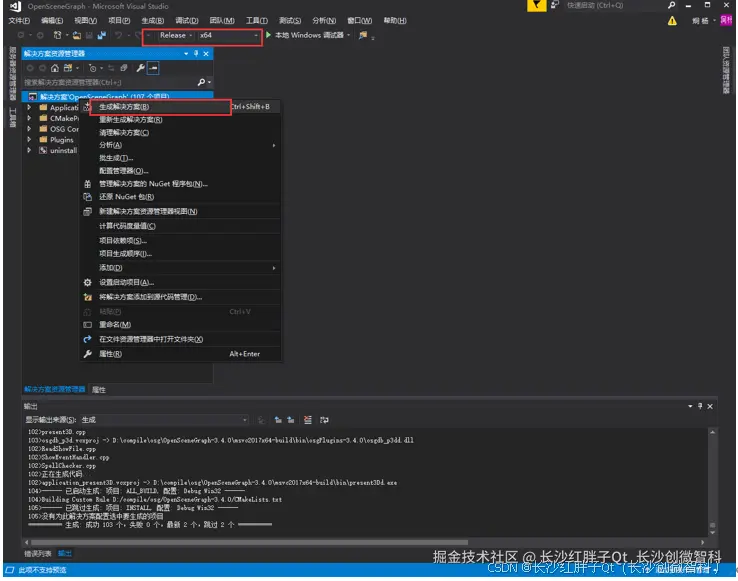The height and width of the screenshot is (581, 738).
Task: Toggle Word Wrap in the Output panel
Action: [x=324, y=420]
